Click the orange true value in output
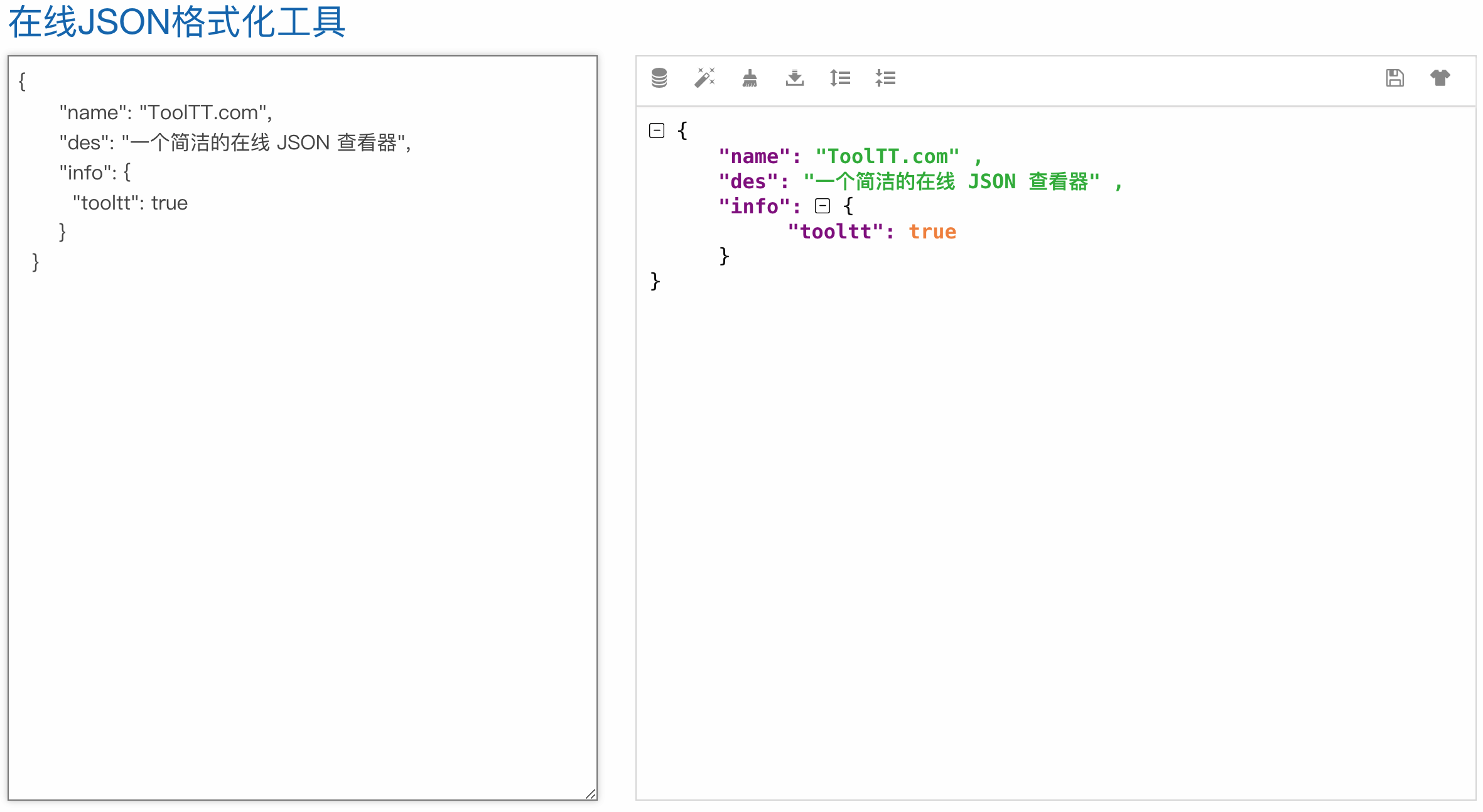 (932, 232)
